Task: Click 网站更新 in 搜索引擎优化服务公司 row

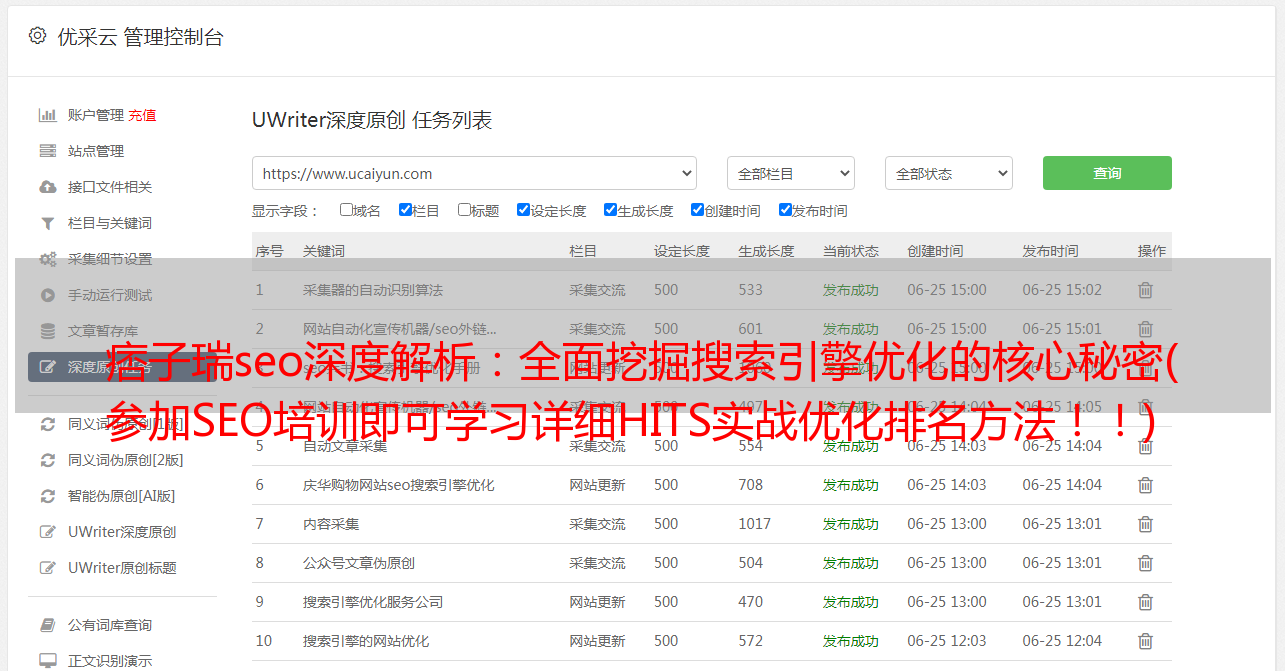Action: click(597, 602)
